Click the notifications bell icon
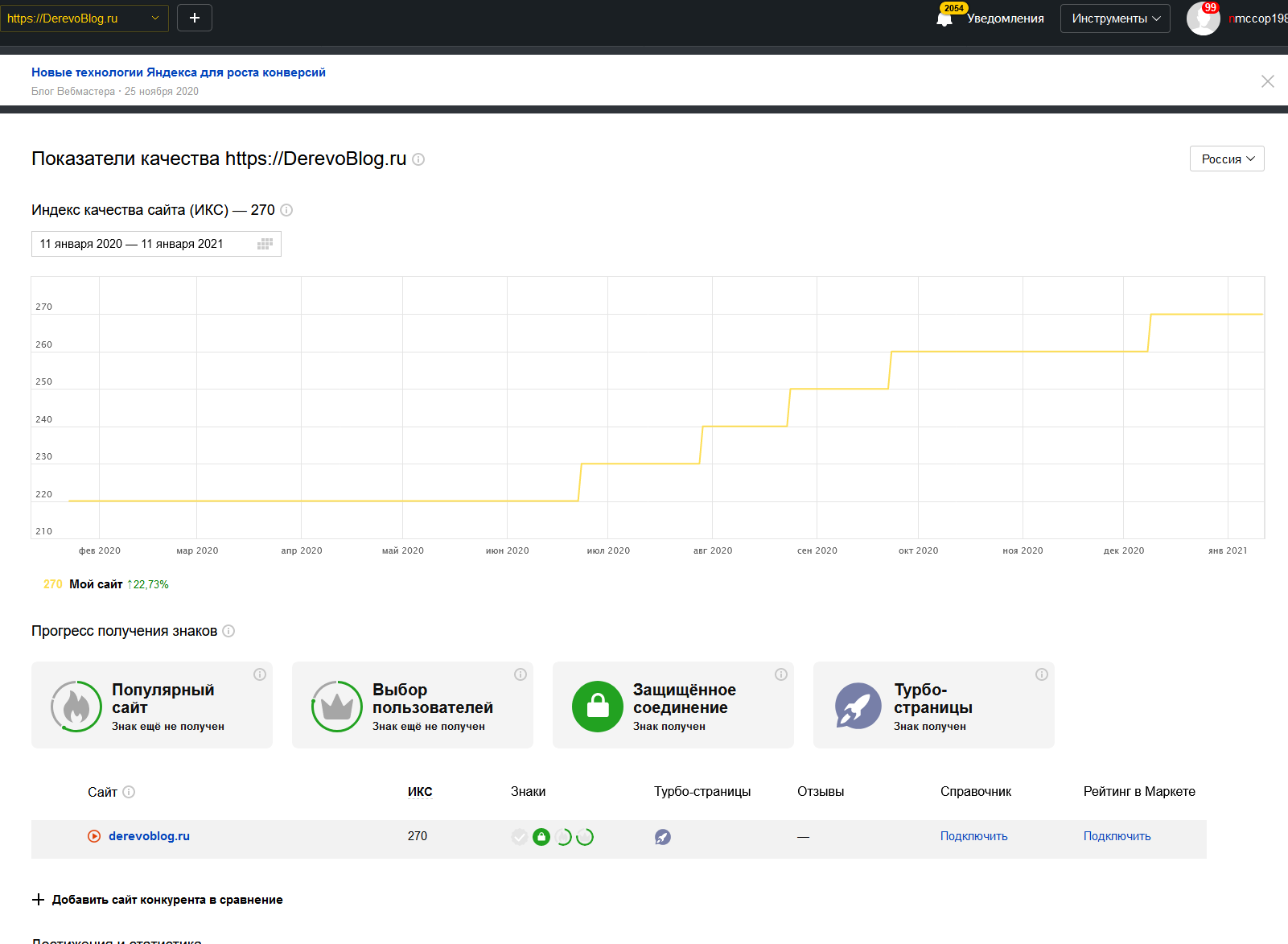The image size is (1288, 944). point(944,19)
